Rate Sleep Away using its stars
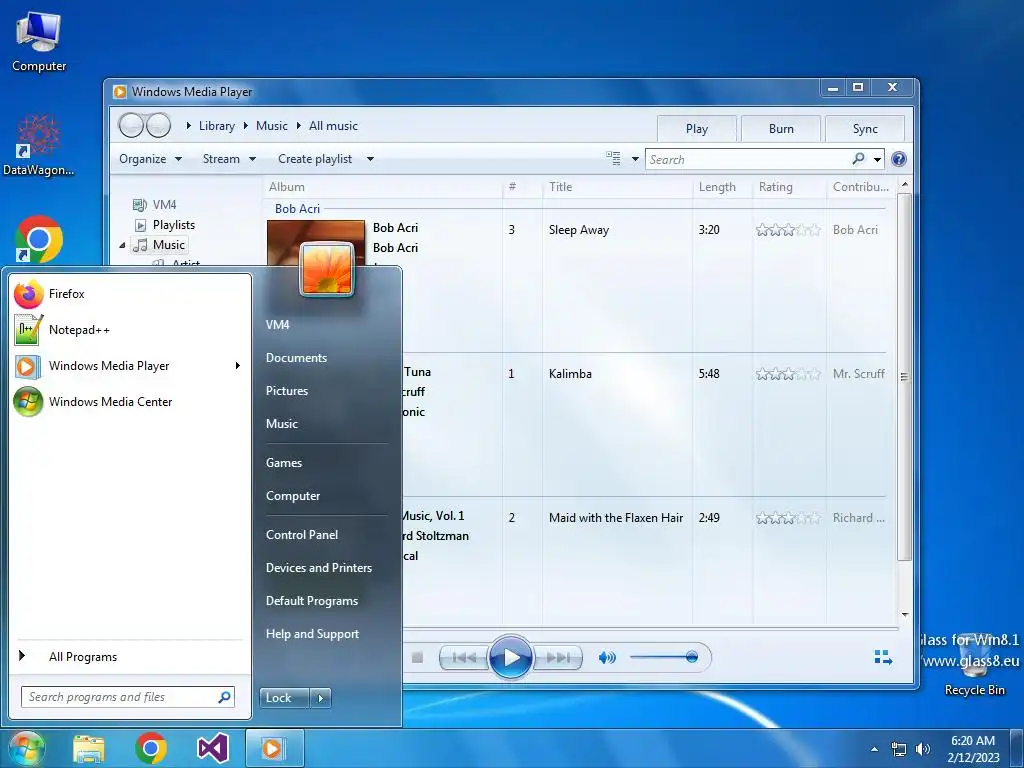The height and width of the screenshot is (768, 1024). point(788,230)
